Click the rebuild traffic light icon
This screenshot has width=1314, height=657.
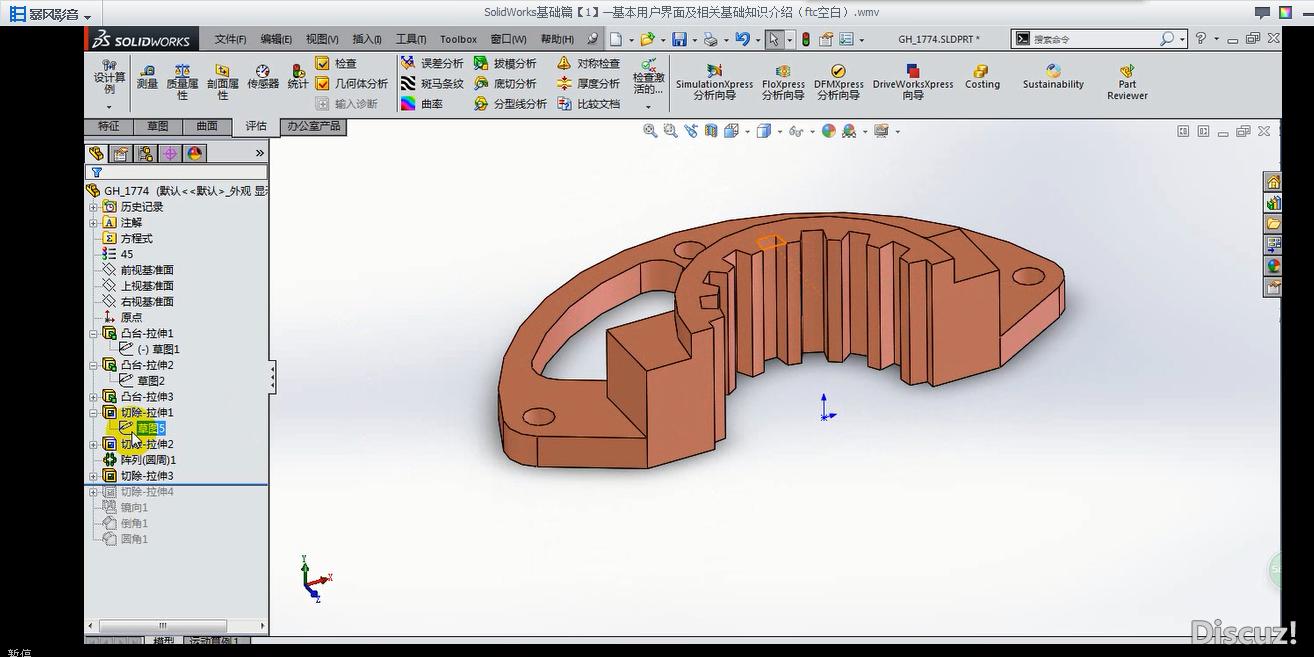(806, 39)
